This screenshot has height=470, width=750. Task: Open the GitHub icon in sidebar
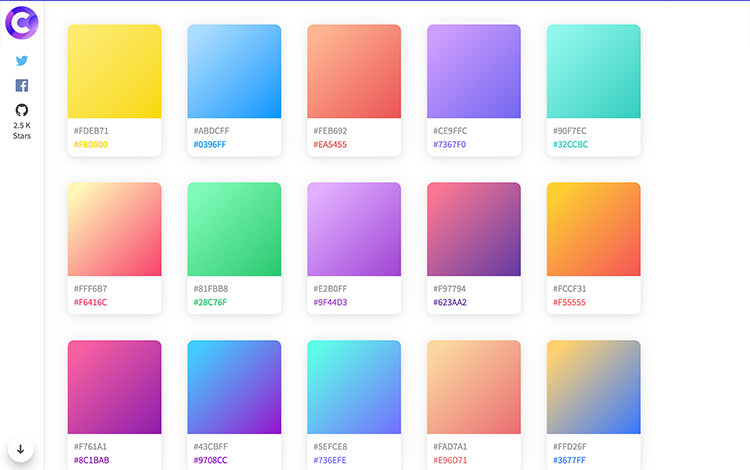click(21, 110)
